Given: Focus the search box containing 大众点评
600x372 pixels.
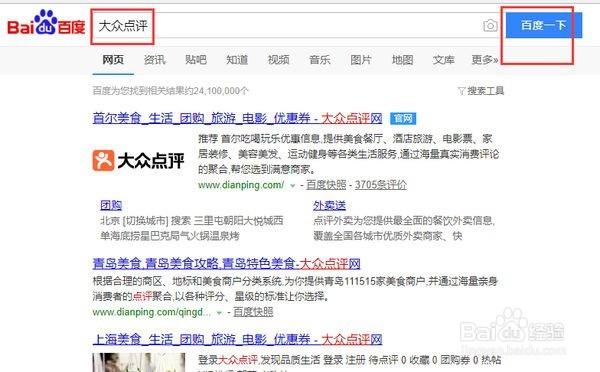Looking at the screenshot, I should point(295,26).
